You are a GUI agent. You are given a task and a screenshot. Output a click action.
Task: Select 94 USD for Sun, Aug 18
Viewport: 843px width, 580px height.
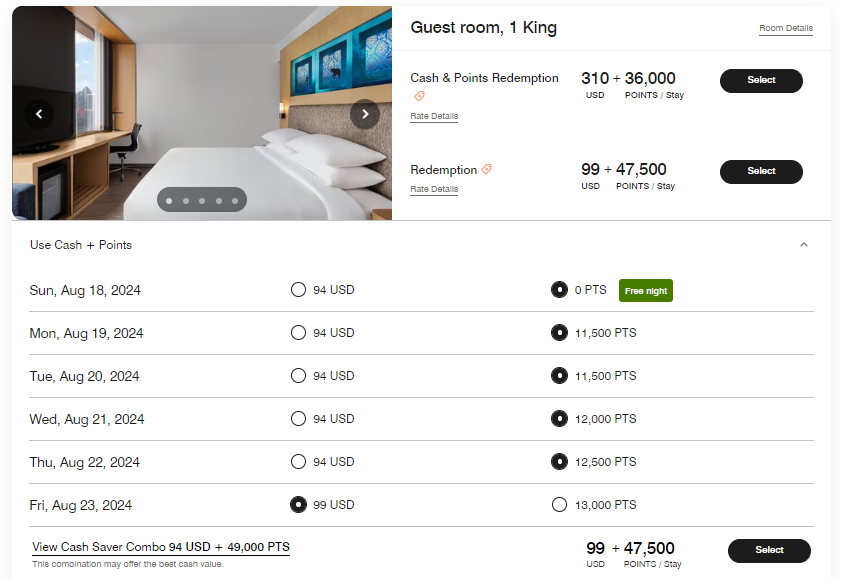pyautogui.click(x=298, y=289)
